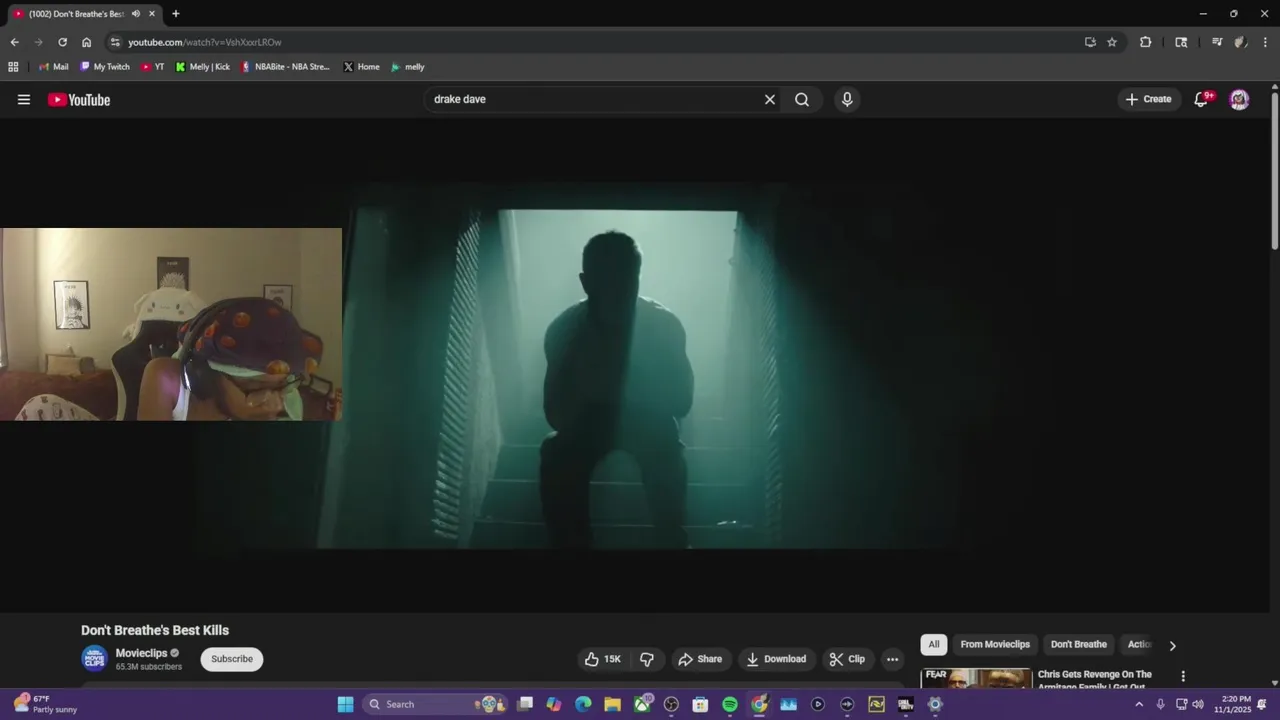Open the Chrome three-dot menu

[x=1266, y=42]
